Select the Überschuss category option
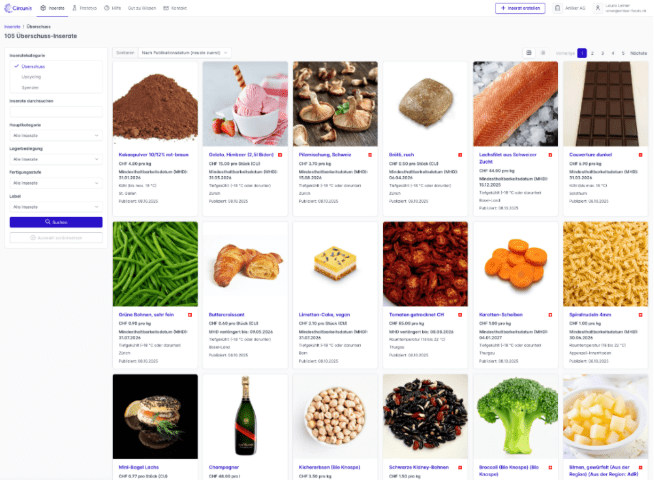 click(x=33, y=66)
